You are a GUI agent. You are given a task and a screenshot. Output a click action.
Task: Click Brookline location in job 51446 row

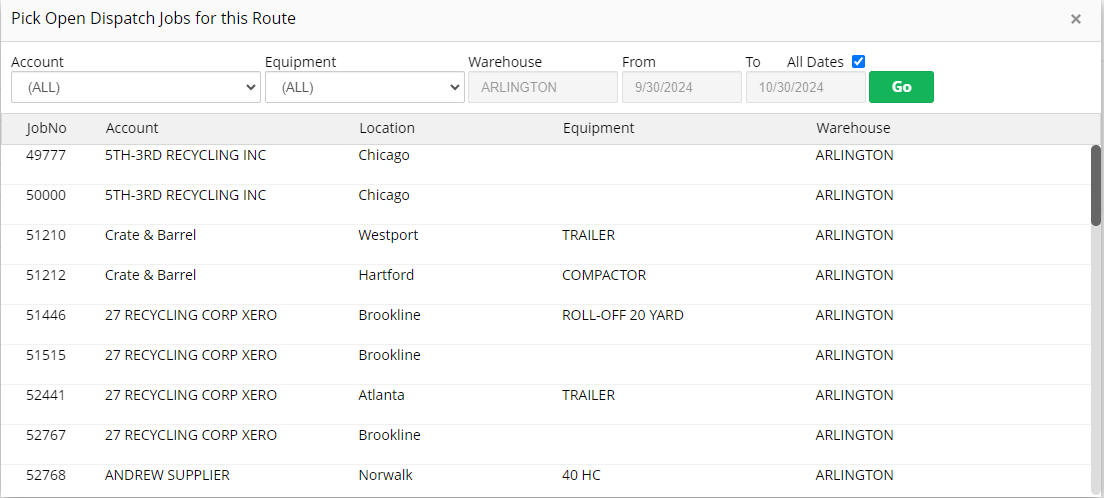[x=389, y=315]
